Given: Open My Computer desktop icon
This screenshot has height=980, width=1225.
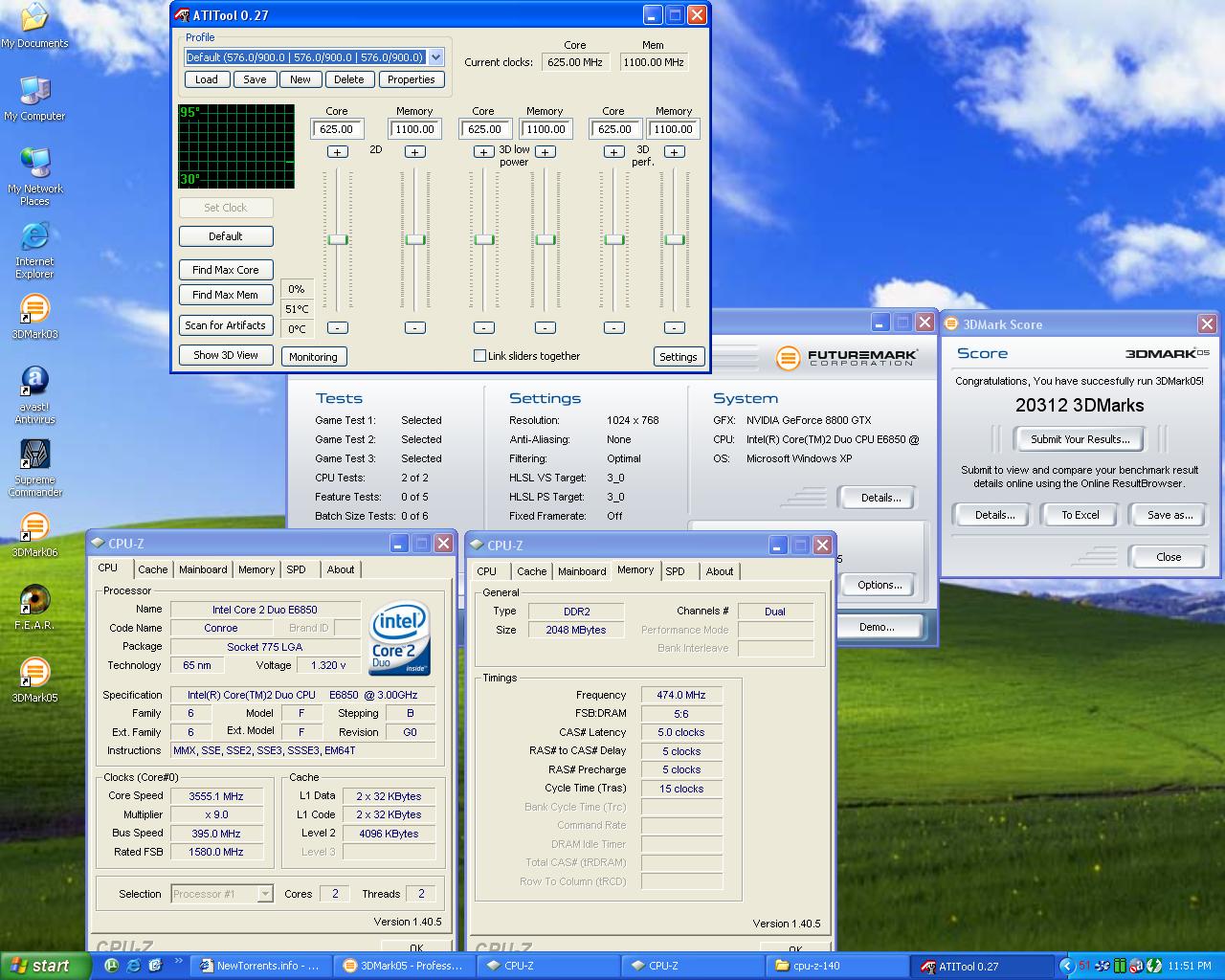Looking at the screenshot, I should click(x=34, y=99).
